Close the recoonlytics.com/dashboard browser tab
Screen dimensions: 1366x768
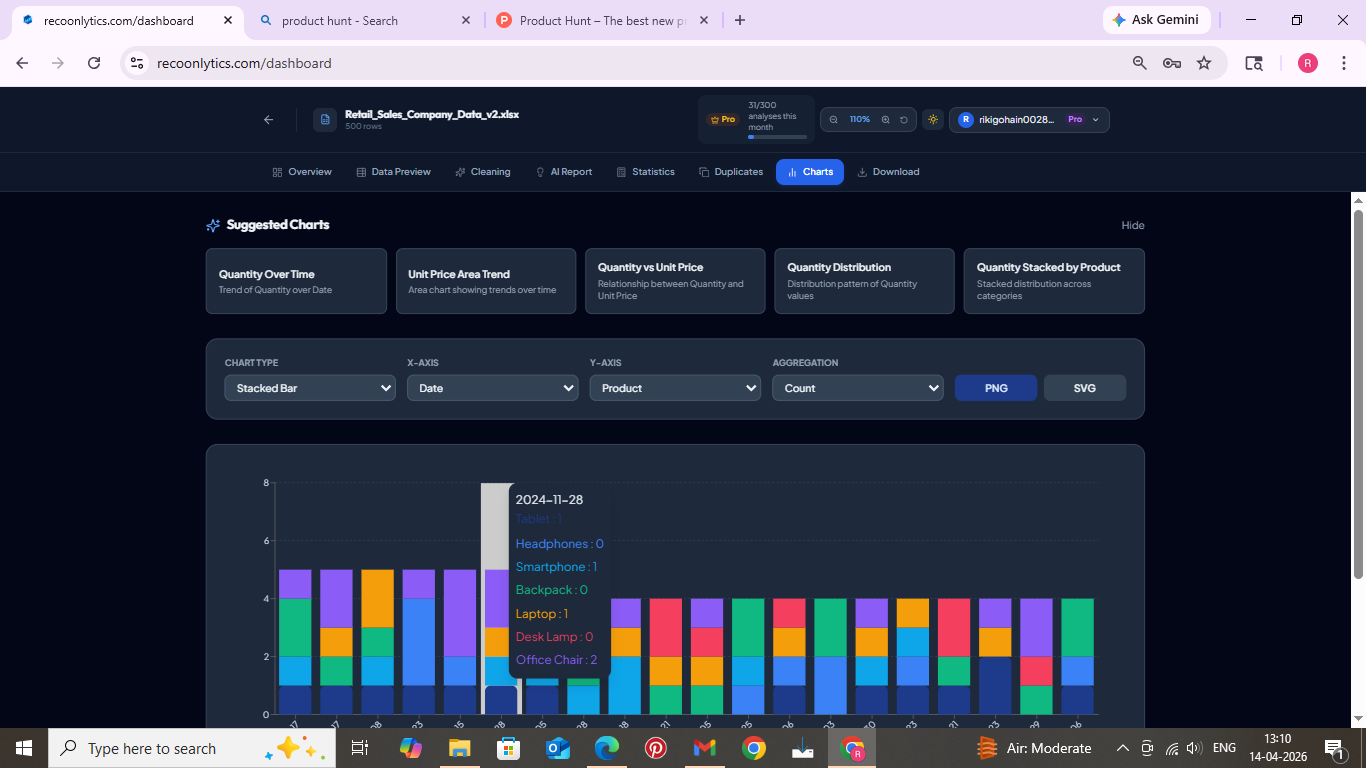(229, 20)
